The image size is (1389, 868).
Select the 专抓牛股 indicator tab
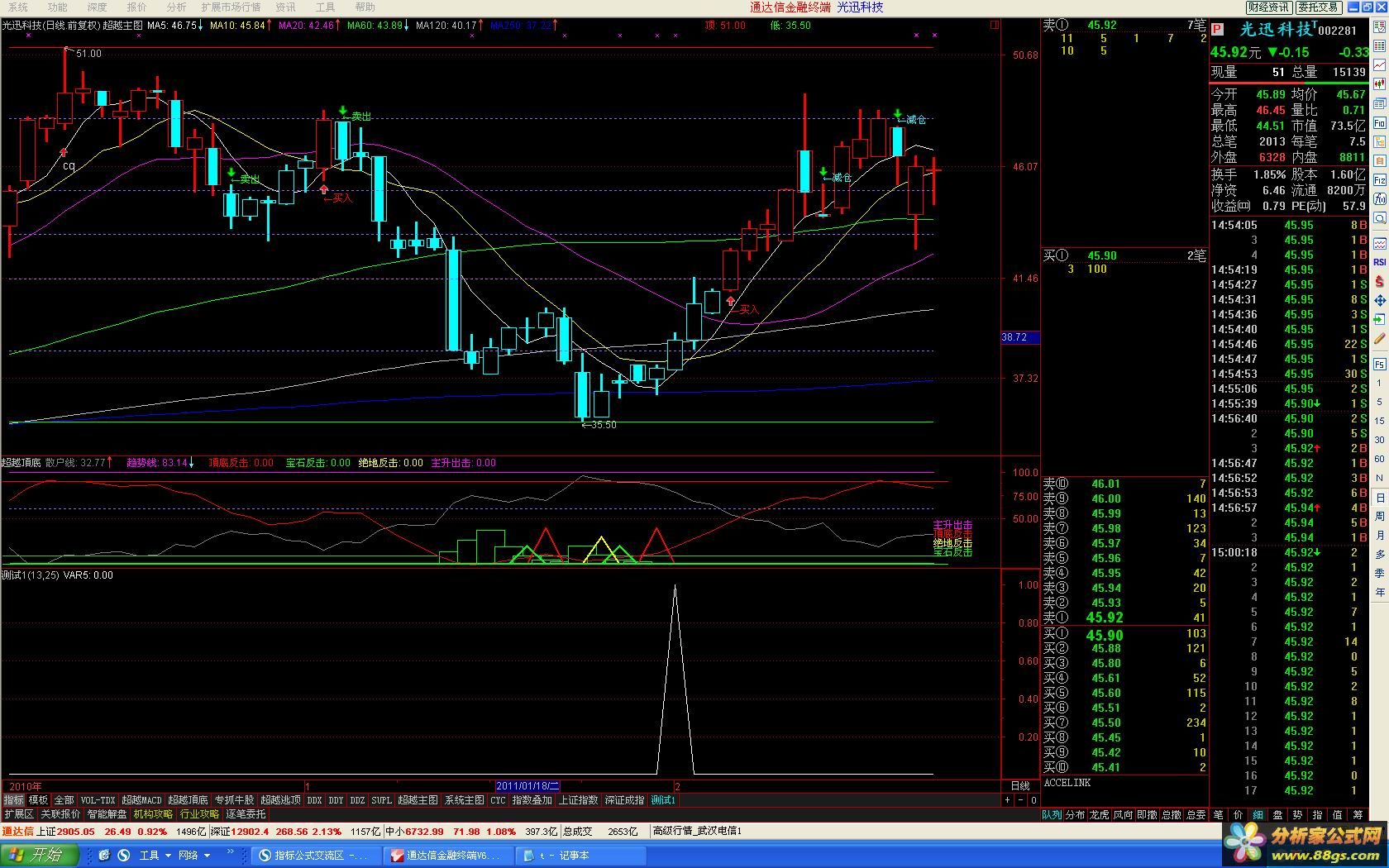point(235,800)
